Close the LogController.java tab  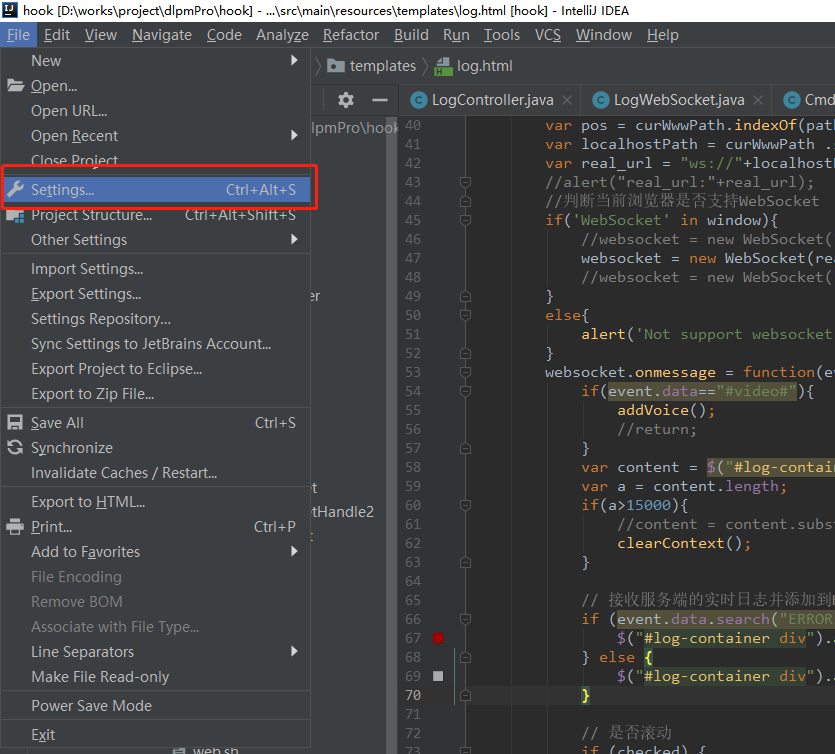tap(567, 100)
